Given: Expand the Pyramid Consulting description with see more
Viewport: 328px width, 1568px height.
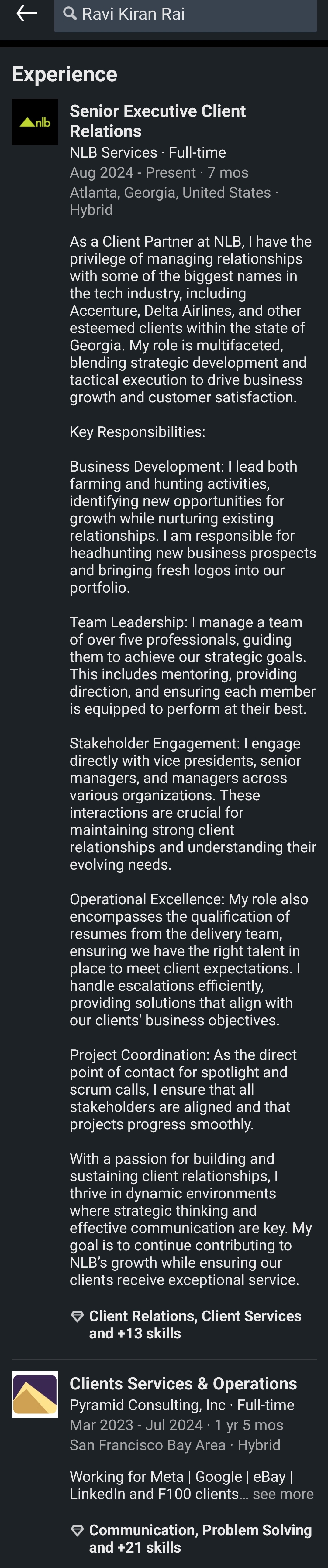Looking at the screenshot, I should 283,1494.
